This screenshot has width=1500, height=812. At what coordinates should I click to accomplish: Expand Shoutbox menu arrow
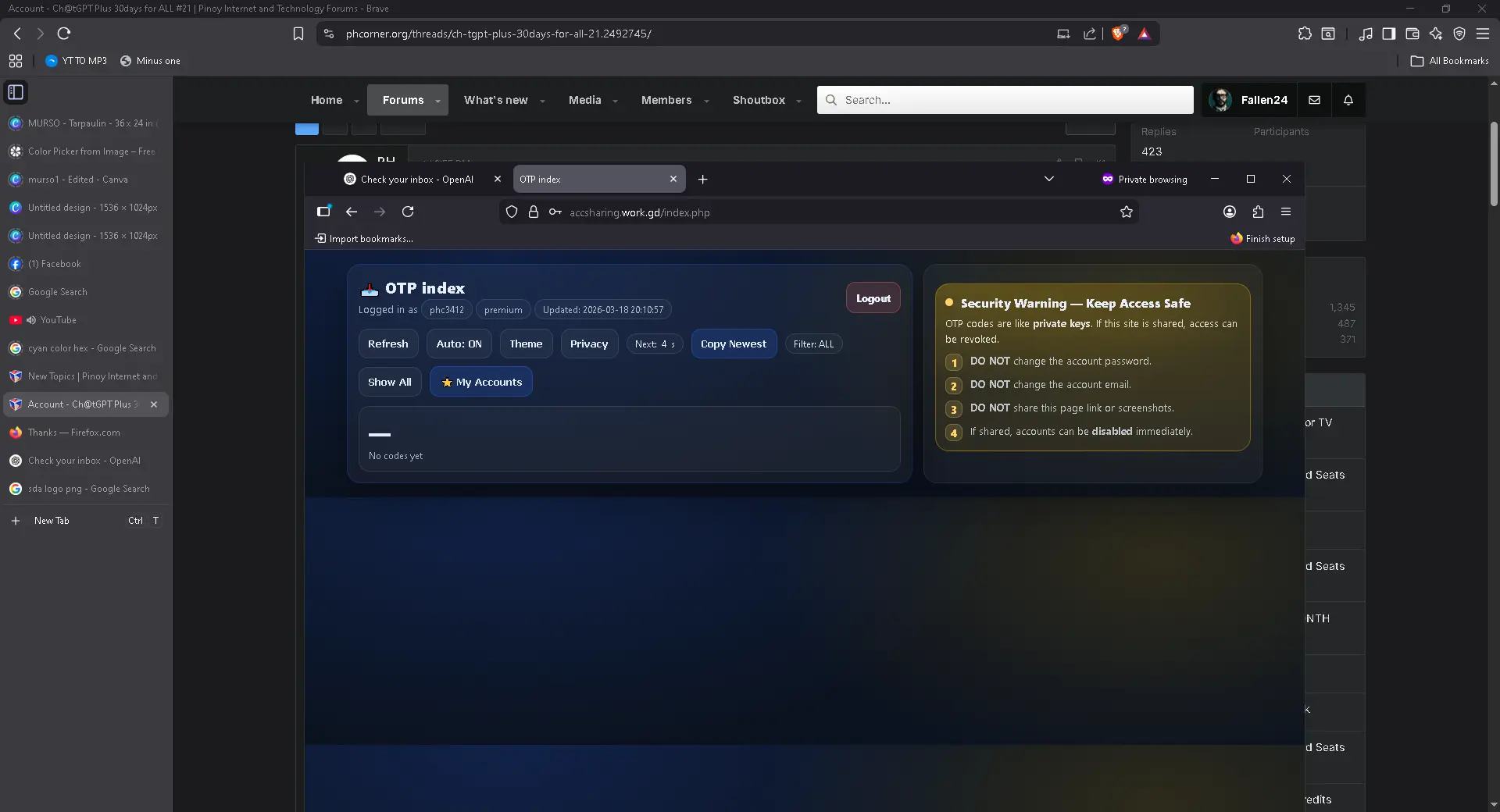coord(798,101)
